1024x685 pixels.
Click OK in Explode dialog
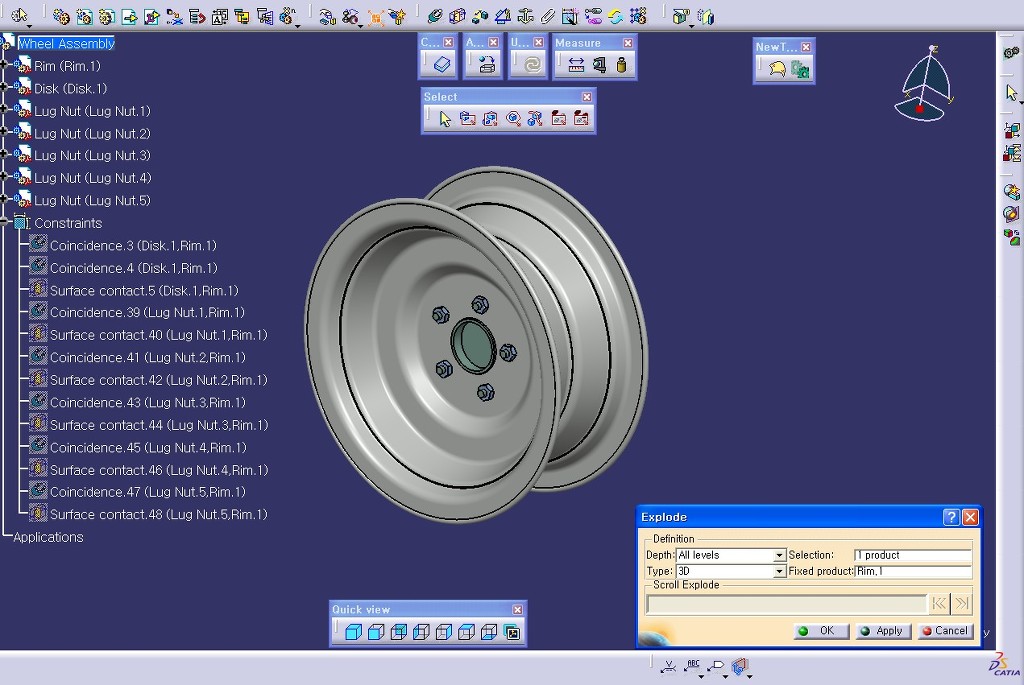pos(819,631)
